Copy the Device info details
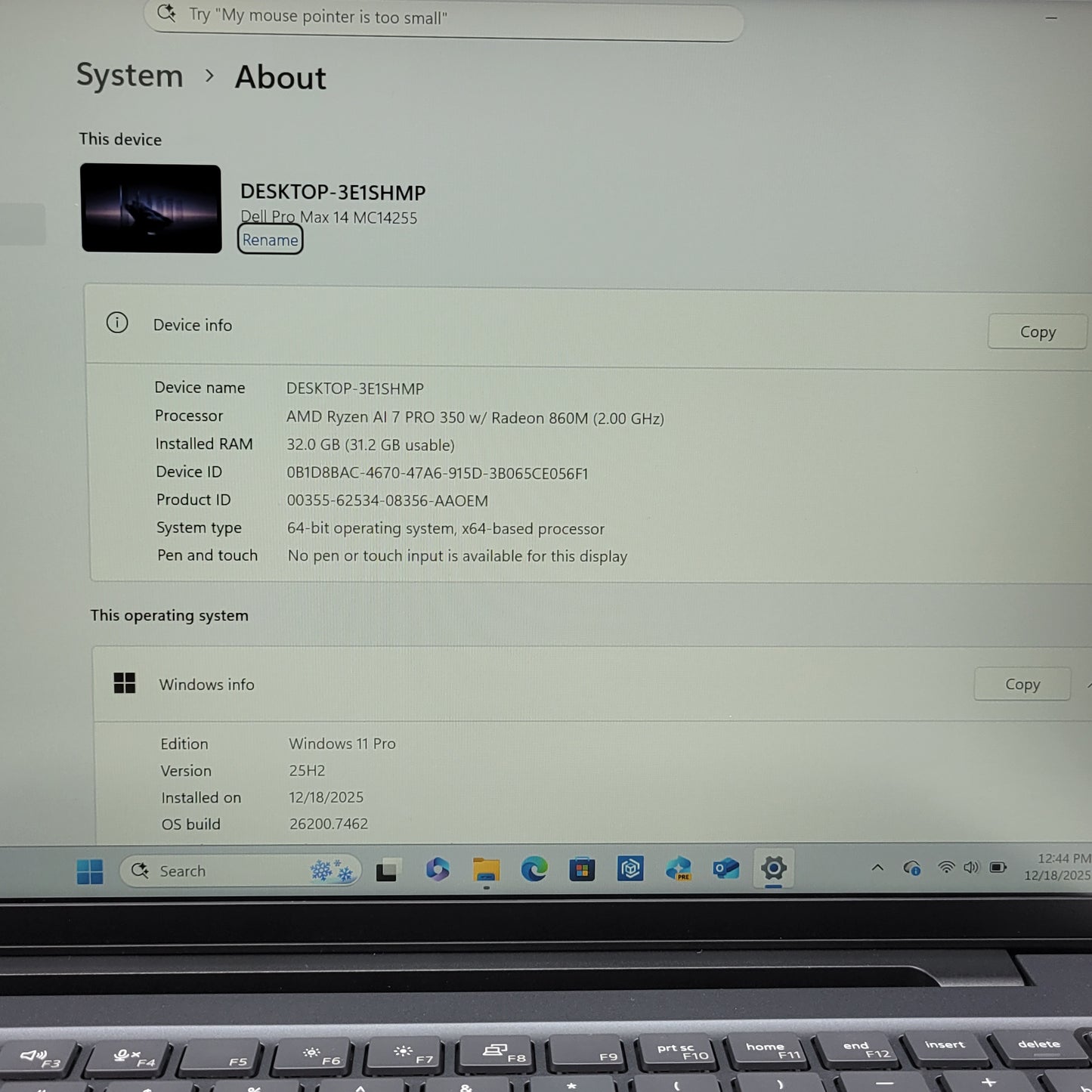1092x1092 pixels. pyautogui.click(x=1037, y=332)
